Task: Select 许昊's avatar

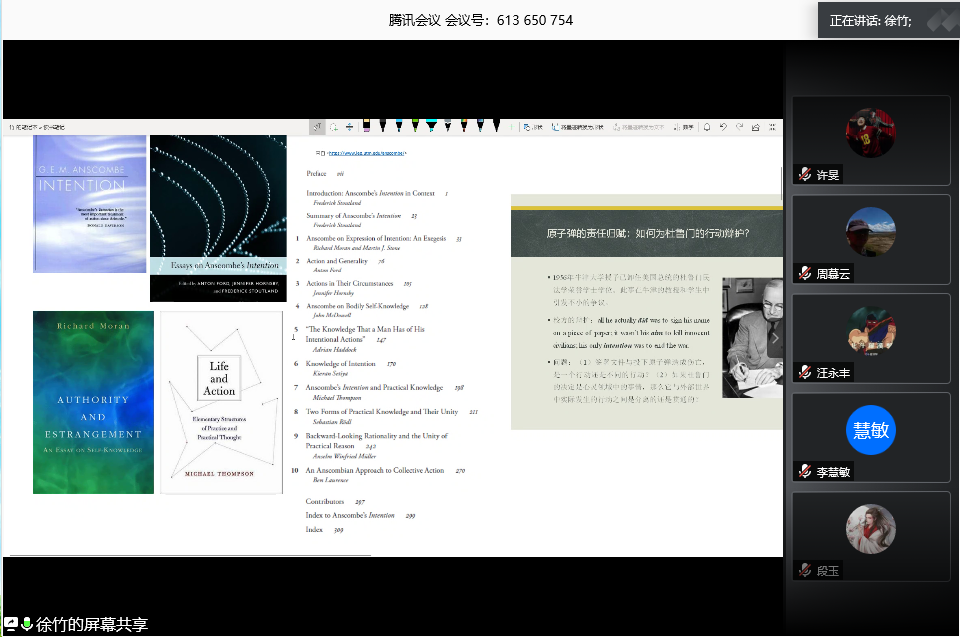Action: tap(871, 133)
